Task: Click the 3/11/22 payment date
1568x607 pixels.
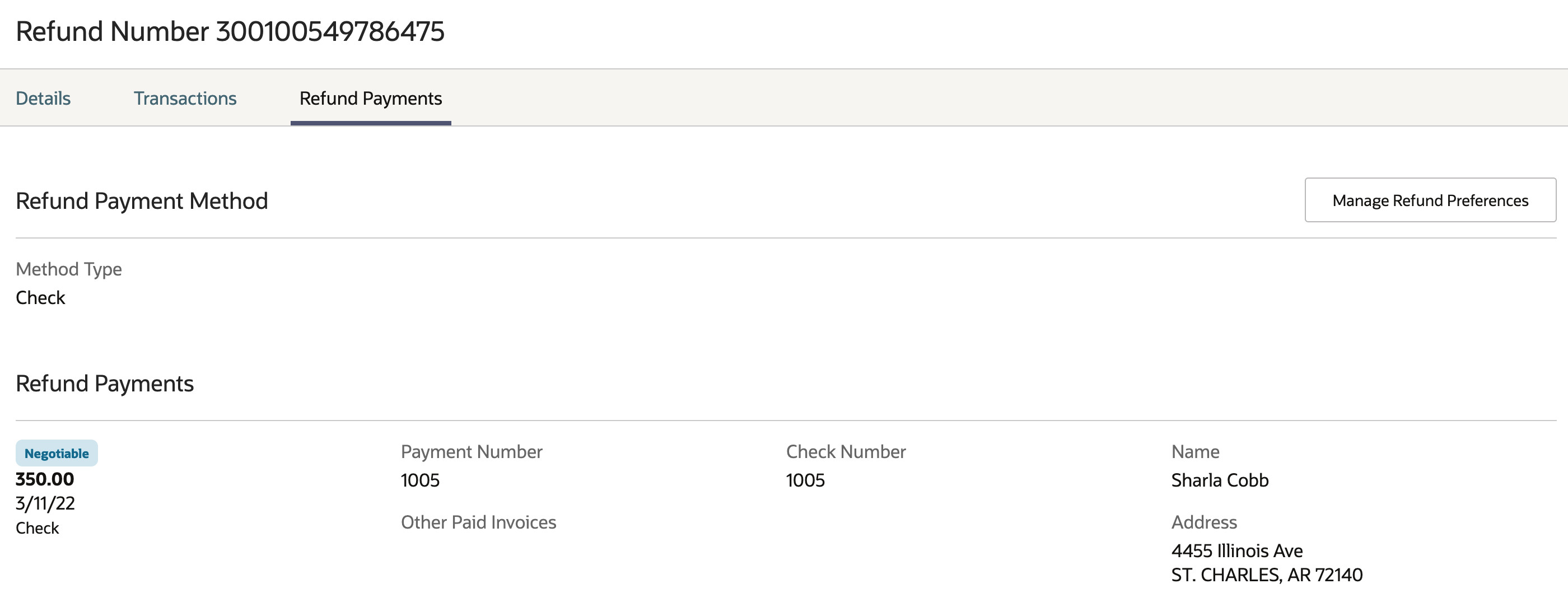Action: (x=46, y=503)
